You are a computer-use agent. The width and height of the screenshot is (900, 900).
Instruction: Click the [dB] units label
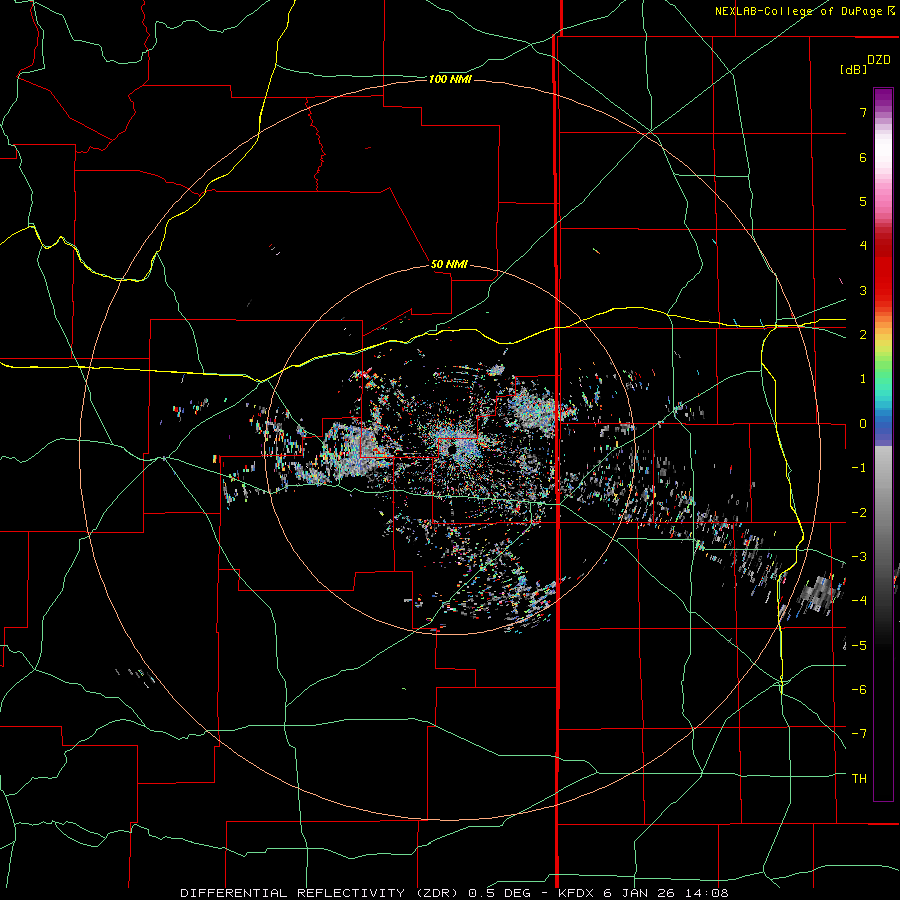click(x=853, y=69)
